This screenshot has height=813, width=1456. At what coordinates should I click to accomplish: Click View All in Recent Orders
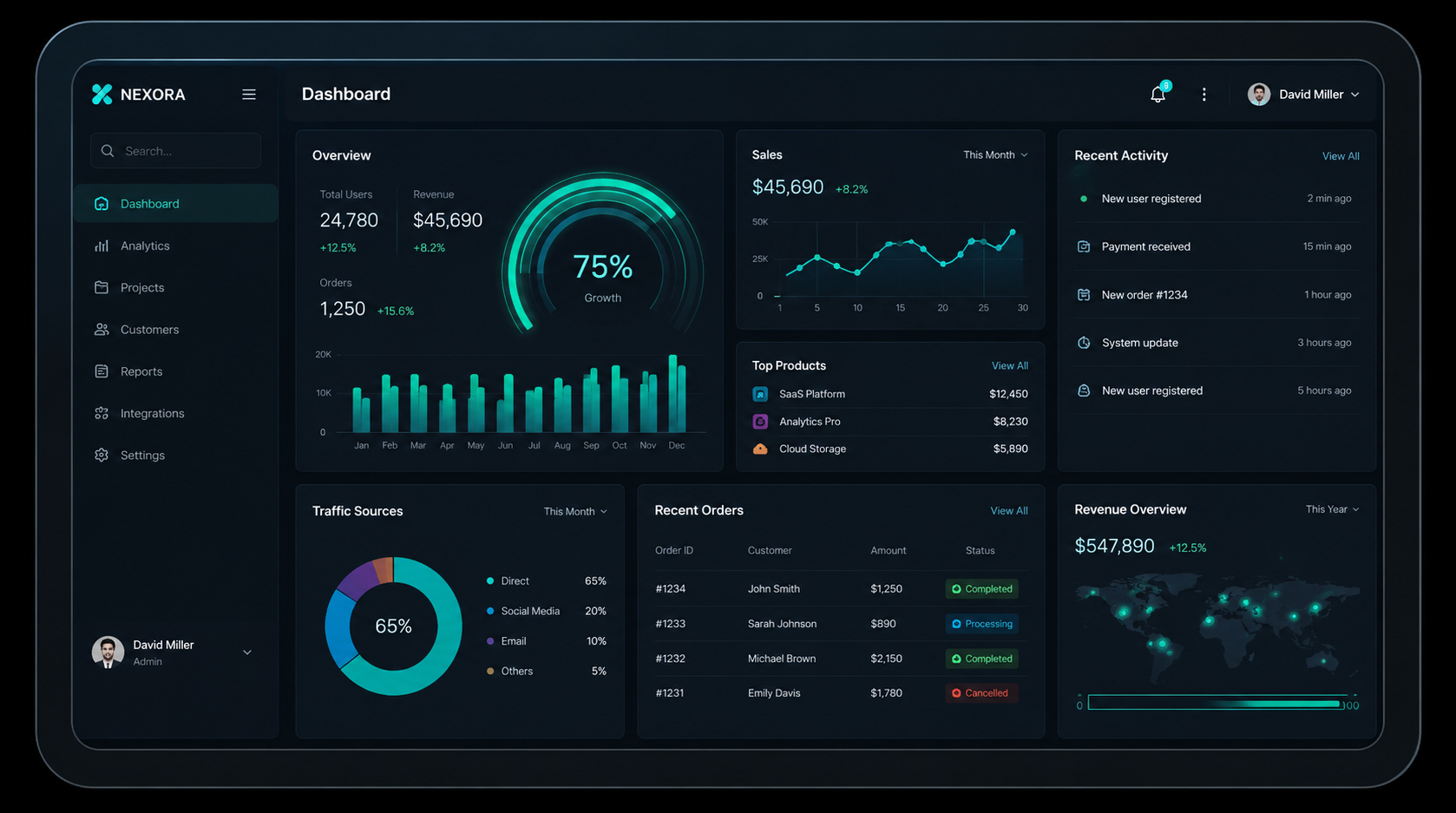tap(1009, 511)
